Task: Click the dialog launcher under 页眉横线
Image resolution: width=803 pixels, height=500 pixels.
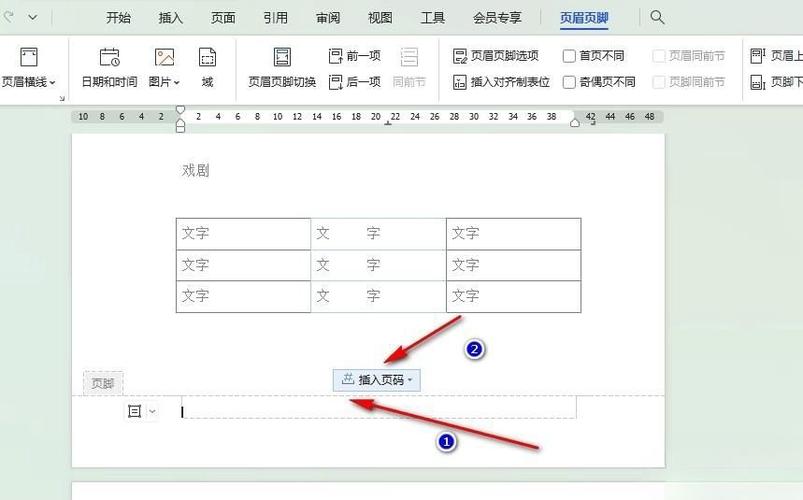Action: (62, 98)
